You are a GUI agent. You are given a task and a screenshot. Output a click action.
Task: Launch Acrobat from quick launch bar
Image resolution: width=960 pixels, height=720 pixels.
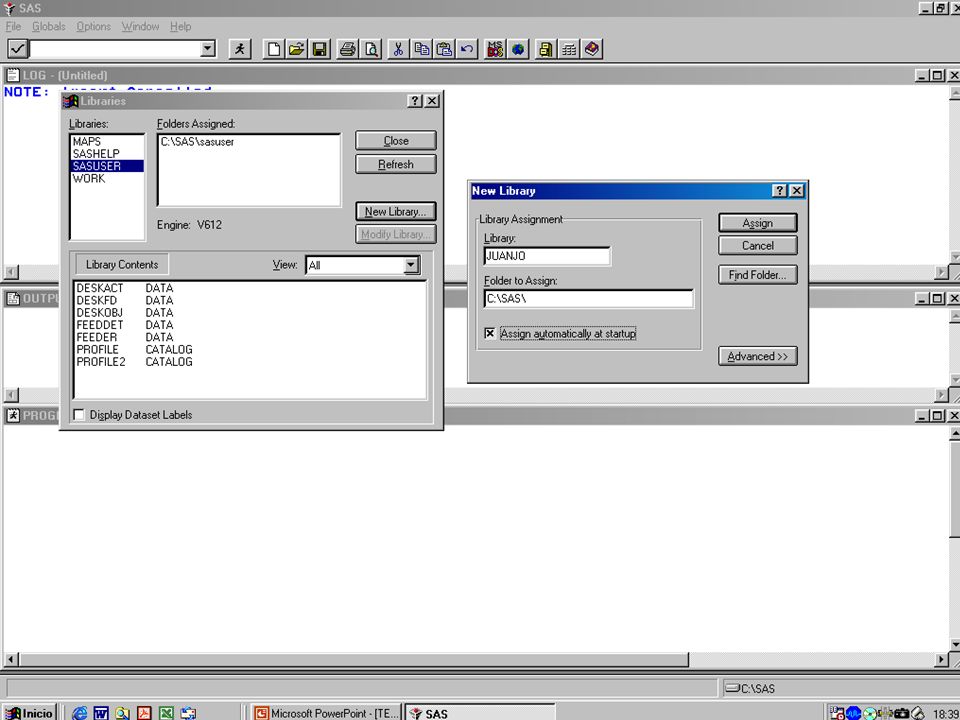(x=144, y=713)
